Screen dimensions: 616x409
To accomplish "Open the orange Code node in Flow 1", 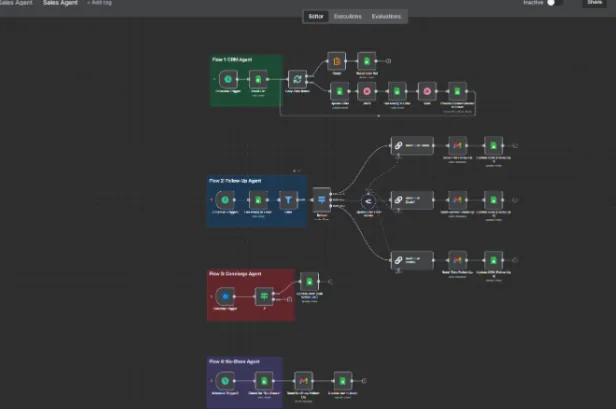I will [337, 61].
